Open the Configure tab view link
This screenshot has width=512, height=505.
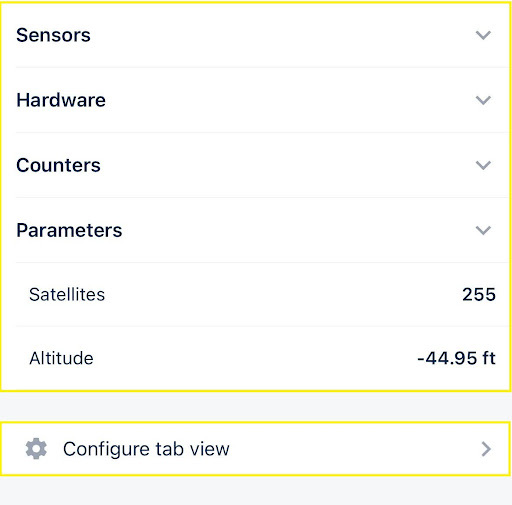point(146,449)
